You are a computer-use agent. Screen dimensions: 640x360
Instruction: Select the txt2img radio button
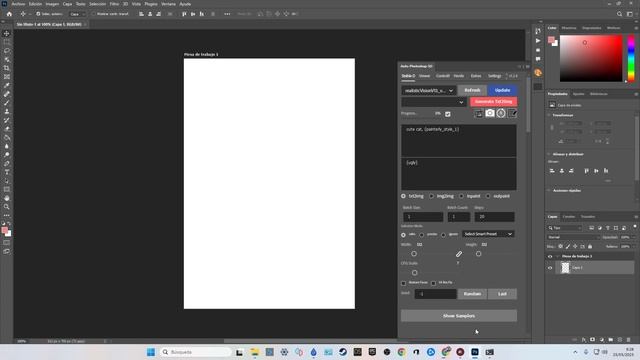point(403,196)
